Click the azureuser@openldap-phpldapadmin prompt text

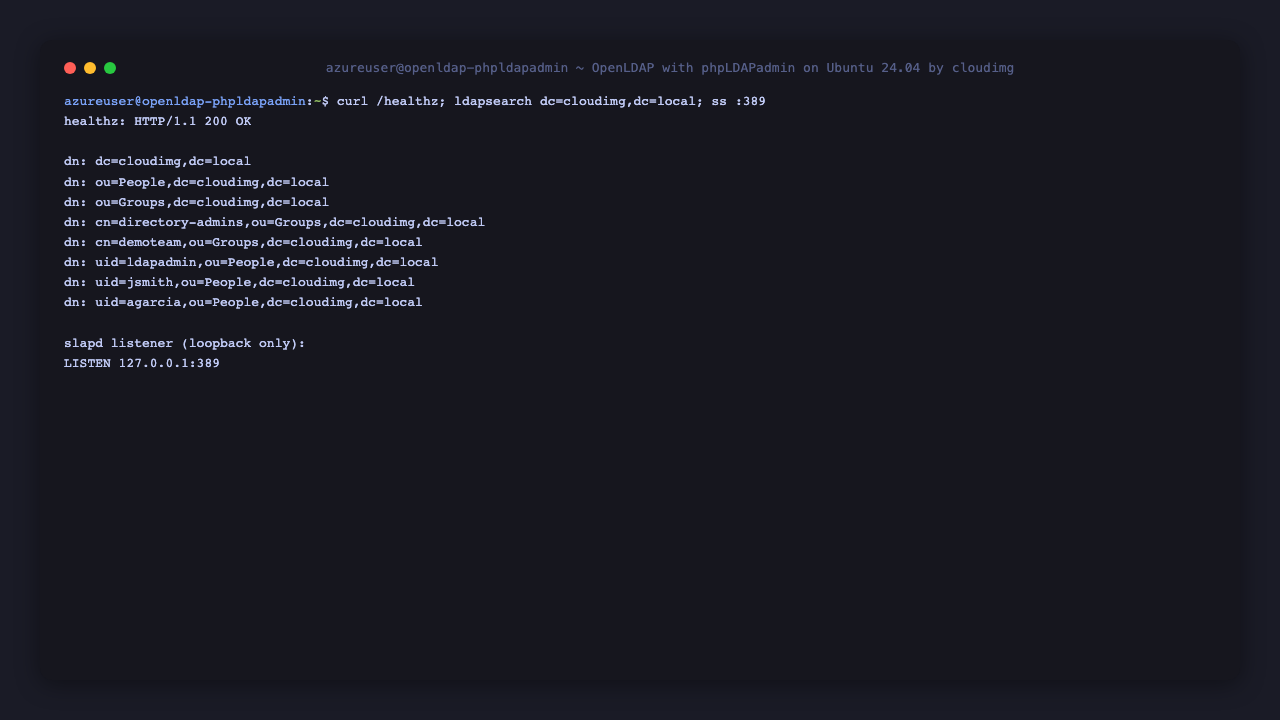click(x=185, y=102)
